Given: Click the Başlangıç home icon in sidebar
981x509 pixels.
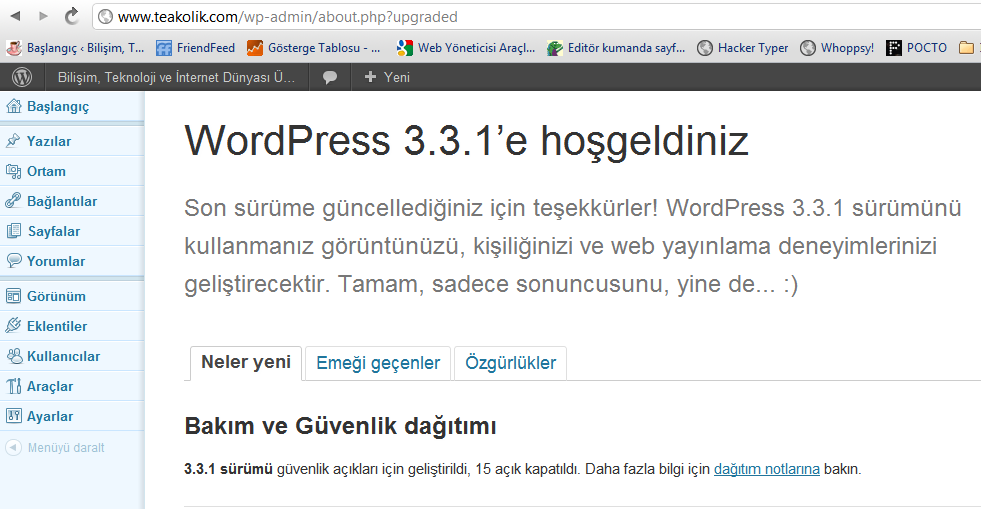Looking at the screenshot, I should (14, 106).
